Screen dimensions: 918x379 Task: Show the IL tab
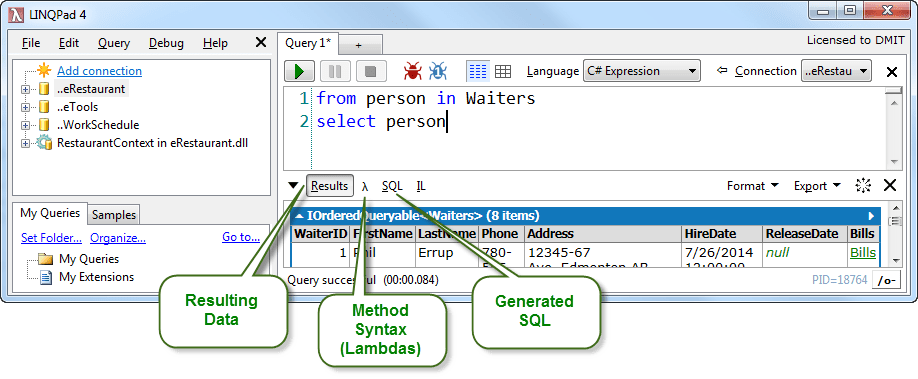click(x=421, y=186)
